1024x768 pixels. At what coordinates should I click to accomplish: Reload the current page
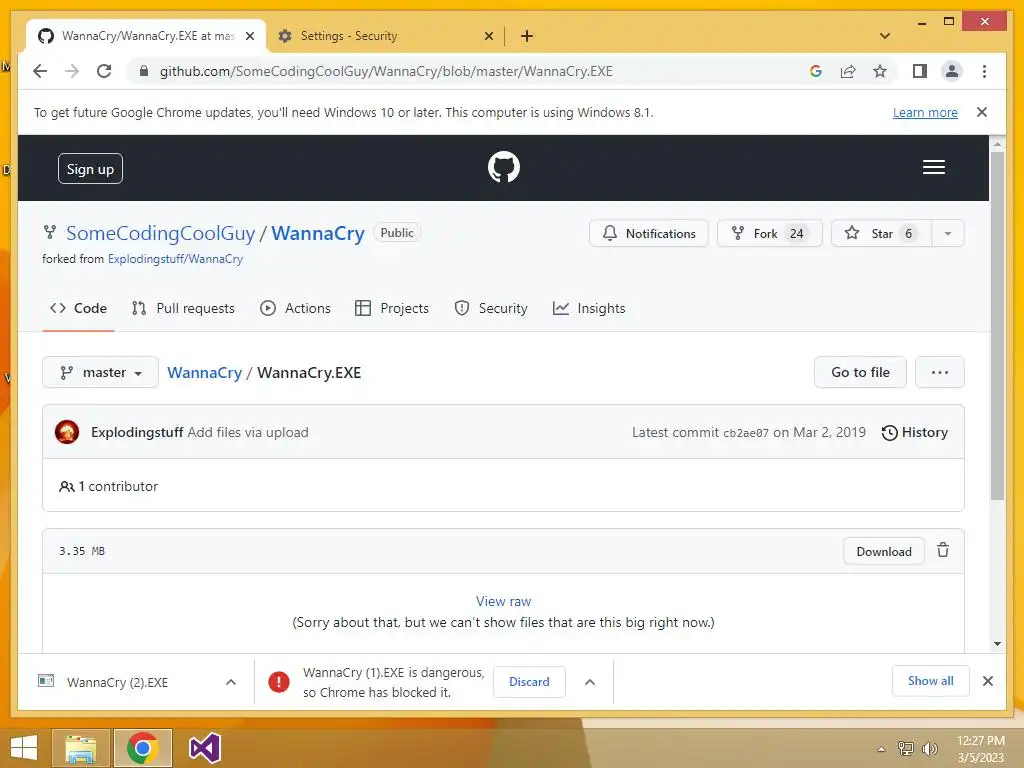pos(104,71)
